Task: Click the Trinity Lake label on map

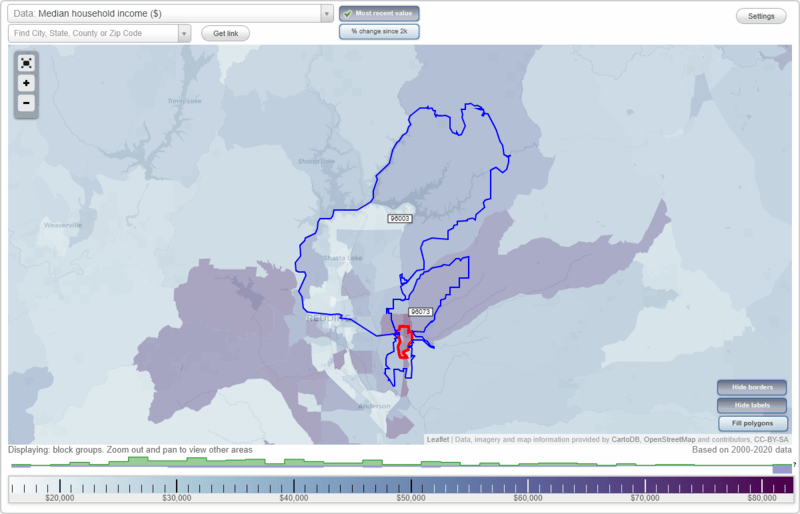Action: (x=184, y=101)
